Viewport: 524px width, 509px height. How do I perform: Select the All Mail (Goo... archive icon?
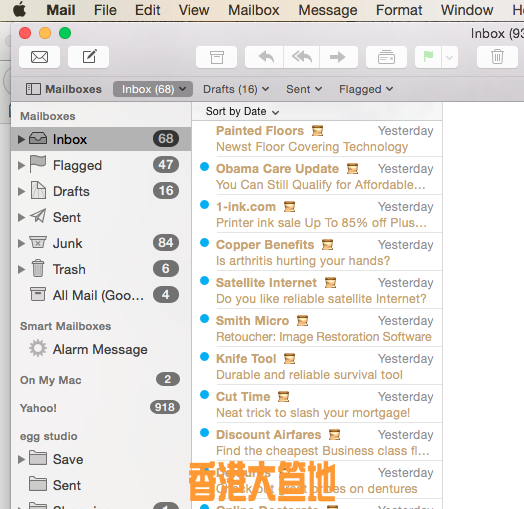pos(38,294)
